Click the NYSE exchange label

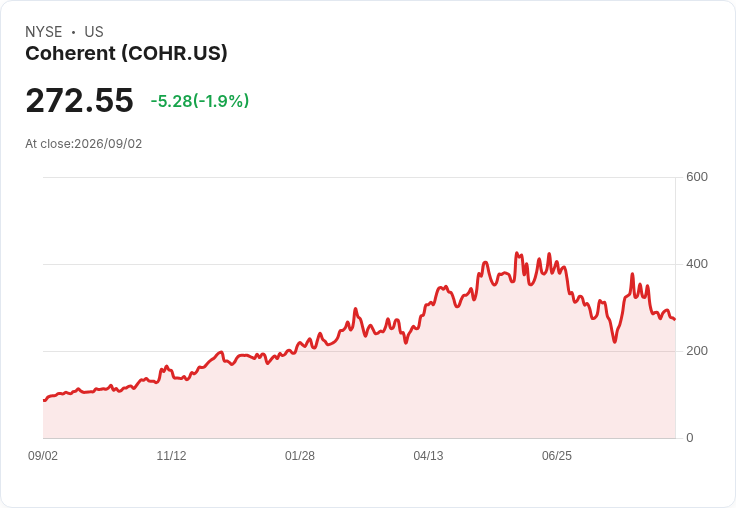(x=44, y=32)
